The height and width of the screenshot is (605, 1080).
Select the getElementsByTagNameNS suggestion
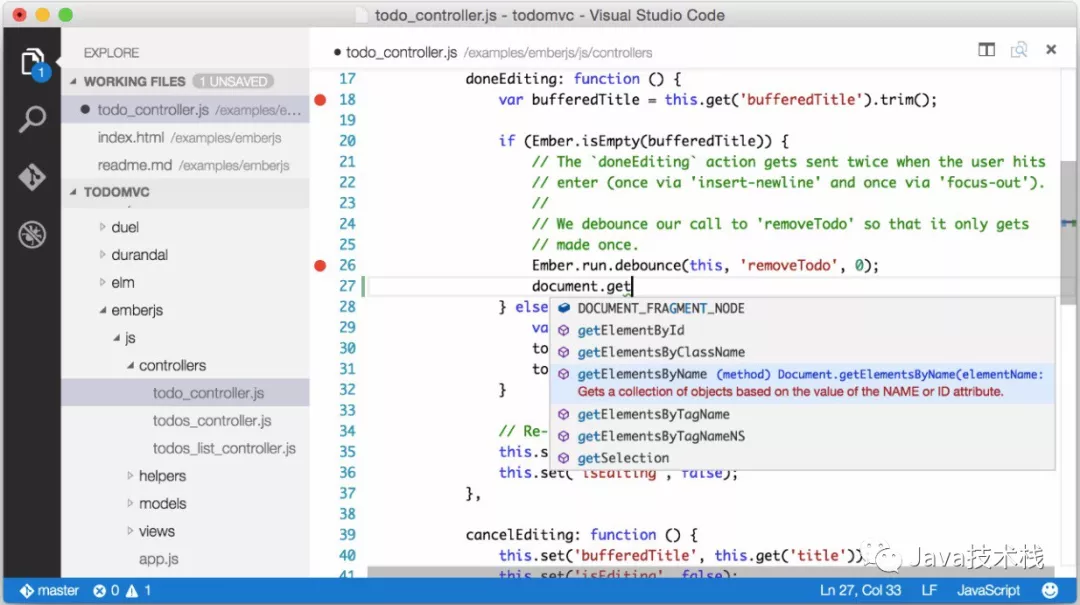[x=802, y=436]
